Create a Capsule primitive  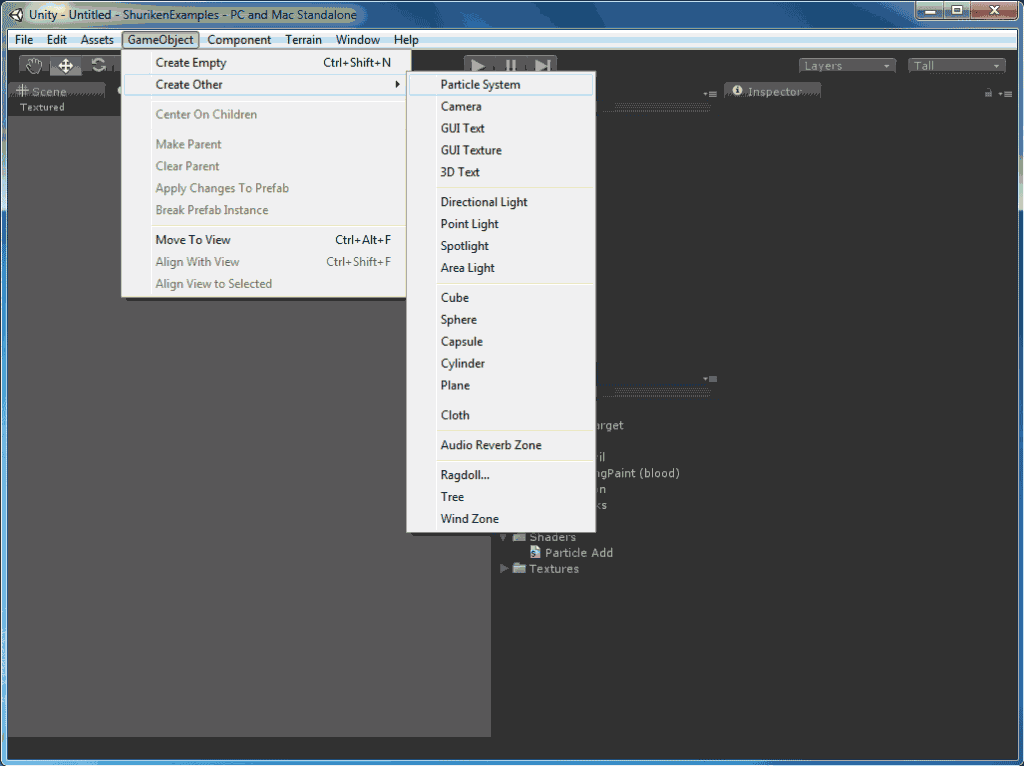(x=501, y=342)
